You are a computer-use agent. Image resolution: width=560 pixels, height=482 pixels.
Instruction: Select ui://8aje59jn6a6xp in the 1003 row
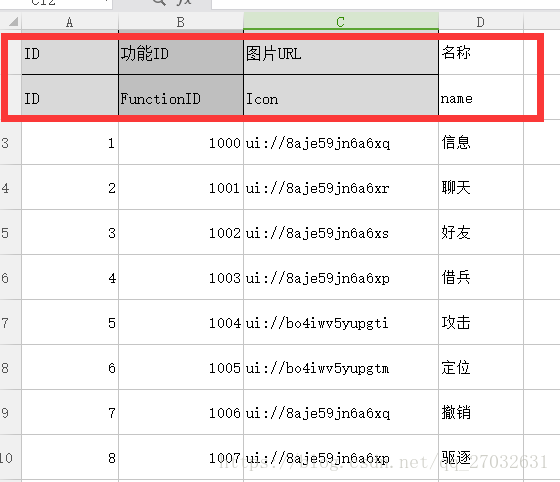(x=341, y=277)
